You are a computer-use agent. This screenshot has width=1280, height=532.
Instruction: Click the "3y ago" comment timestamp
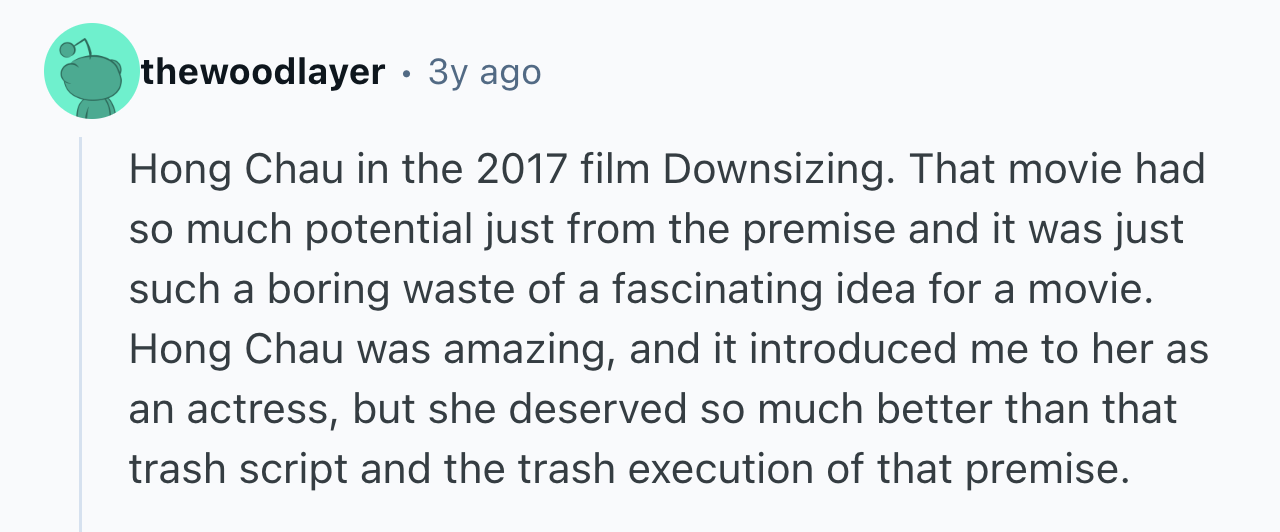pos(484,72)
